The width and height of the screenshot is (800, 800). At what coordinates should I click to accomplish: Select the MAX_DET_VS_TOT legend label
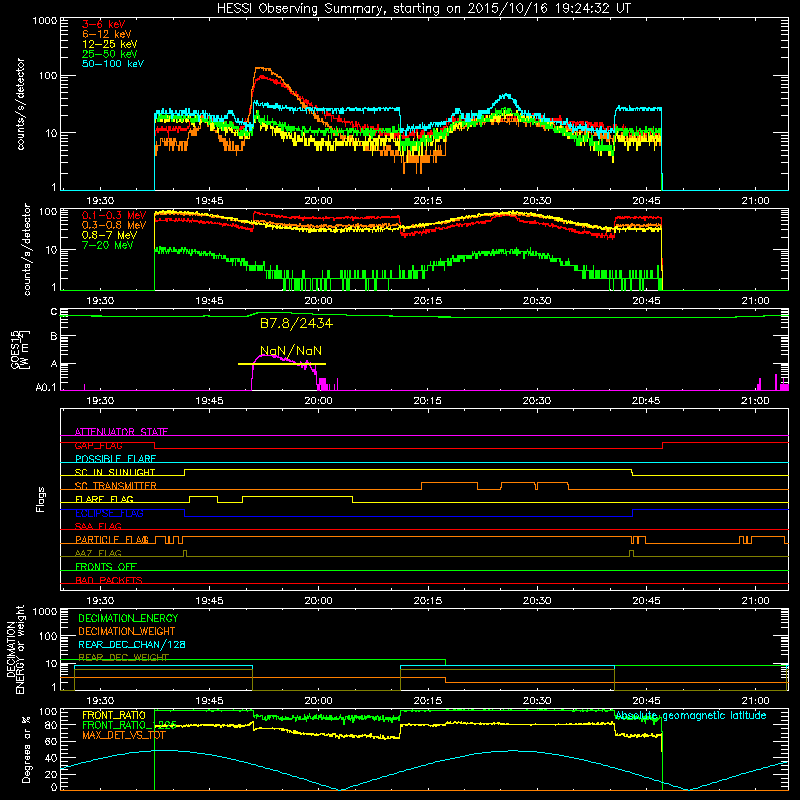pyautogui.click(x=123, y=735)
